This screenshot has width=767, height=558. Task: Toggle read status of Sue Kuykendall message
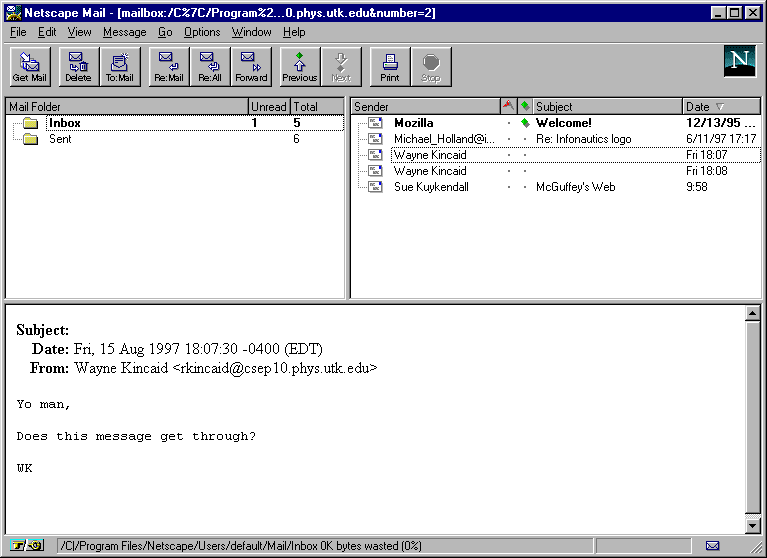click(524, 187)
